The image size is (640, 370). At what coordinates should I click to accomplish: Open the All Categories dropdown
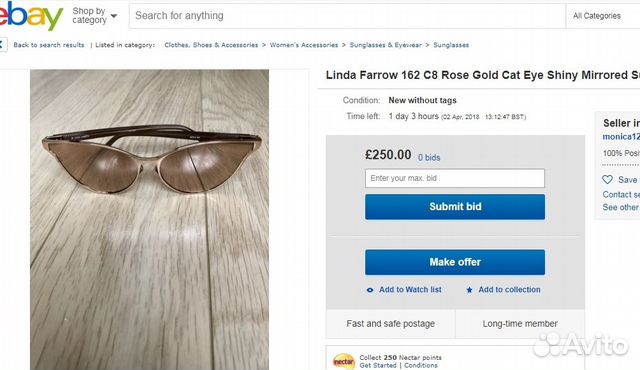pos(602,16)
